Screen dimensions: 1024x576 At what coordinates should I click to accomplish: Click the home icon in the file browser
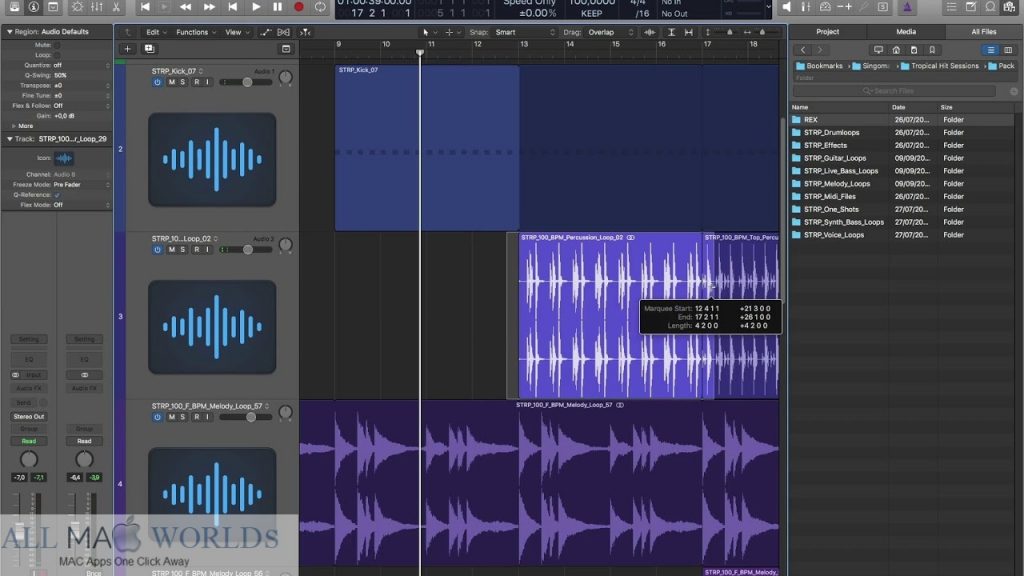coord(897,49)
